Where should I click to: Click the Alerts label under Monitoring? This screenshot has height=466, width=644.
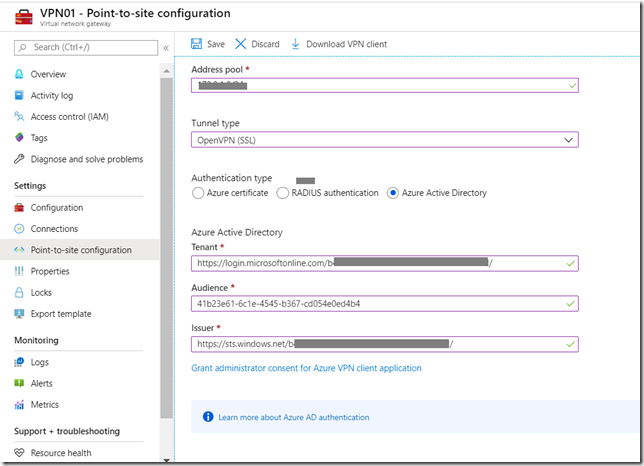[x=41, y=383]
